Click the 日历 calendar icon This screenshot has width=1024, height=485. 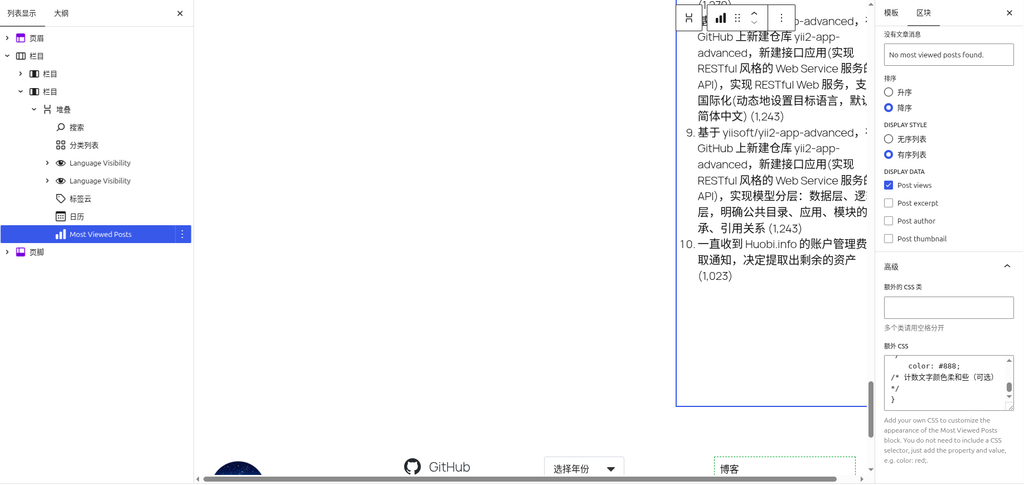pyautogui.click(x=60, y=216)
